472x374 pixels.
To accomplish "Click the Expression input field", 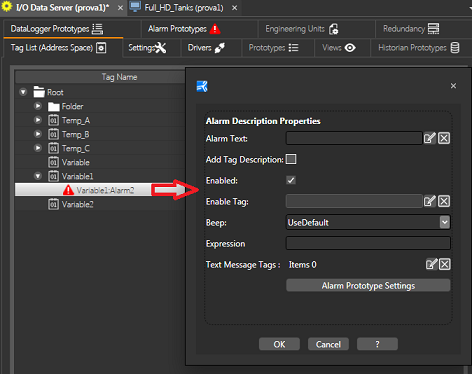I will tap(368, 243).
